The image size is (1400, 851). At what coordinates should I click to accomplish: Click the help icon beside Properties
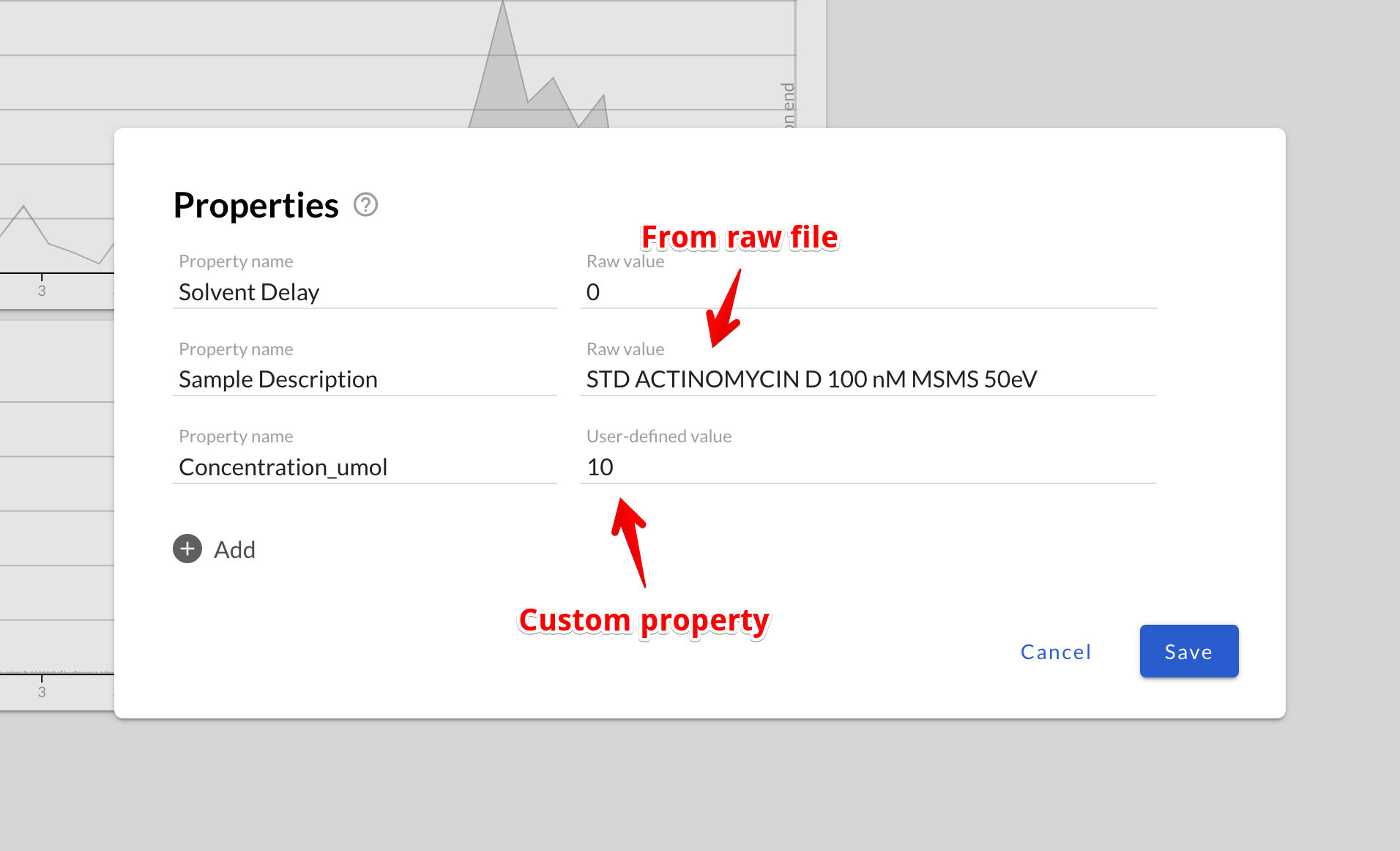coord(365,205)
